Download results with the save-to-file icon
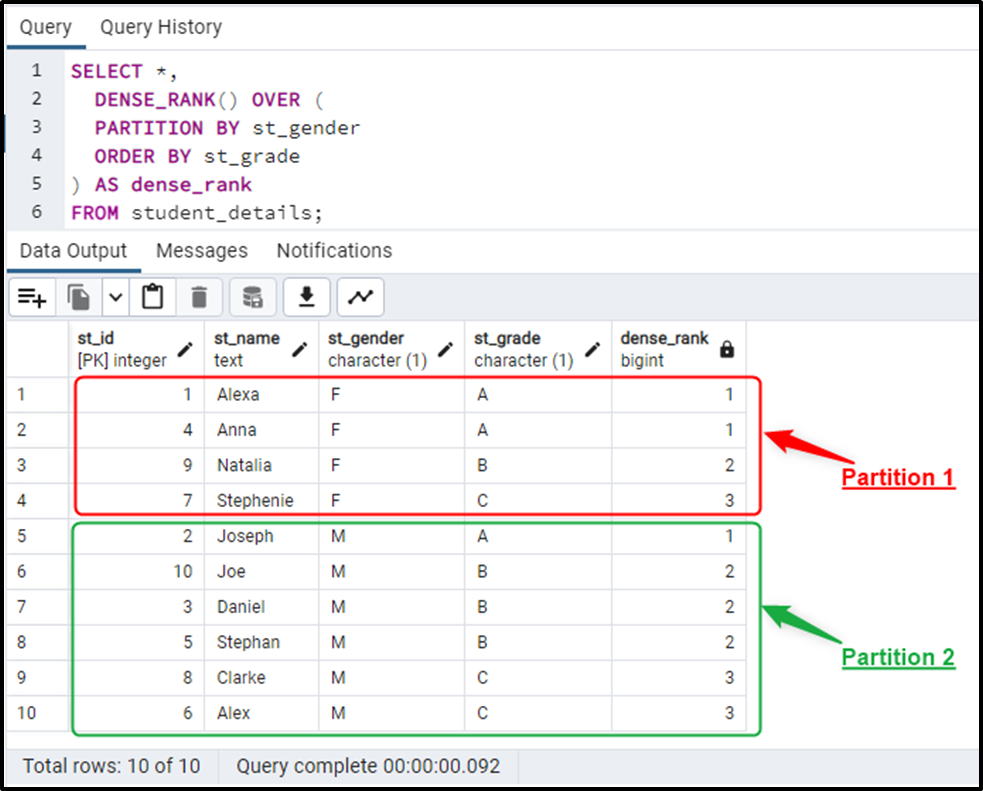 click(307, 297)
